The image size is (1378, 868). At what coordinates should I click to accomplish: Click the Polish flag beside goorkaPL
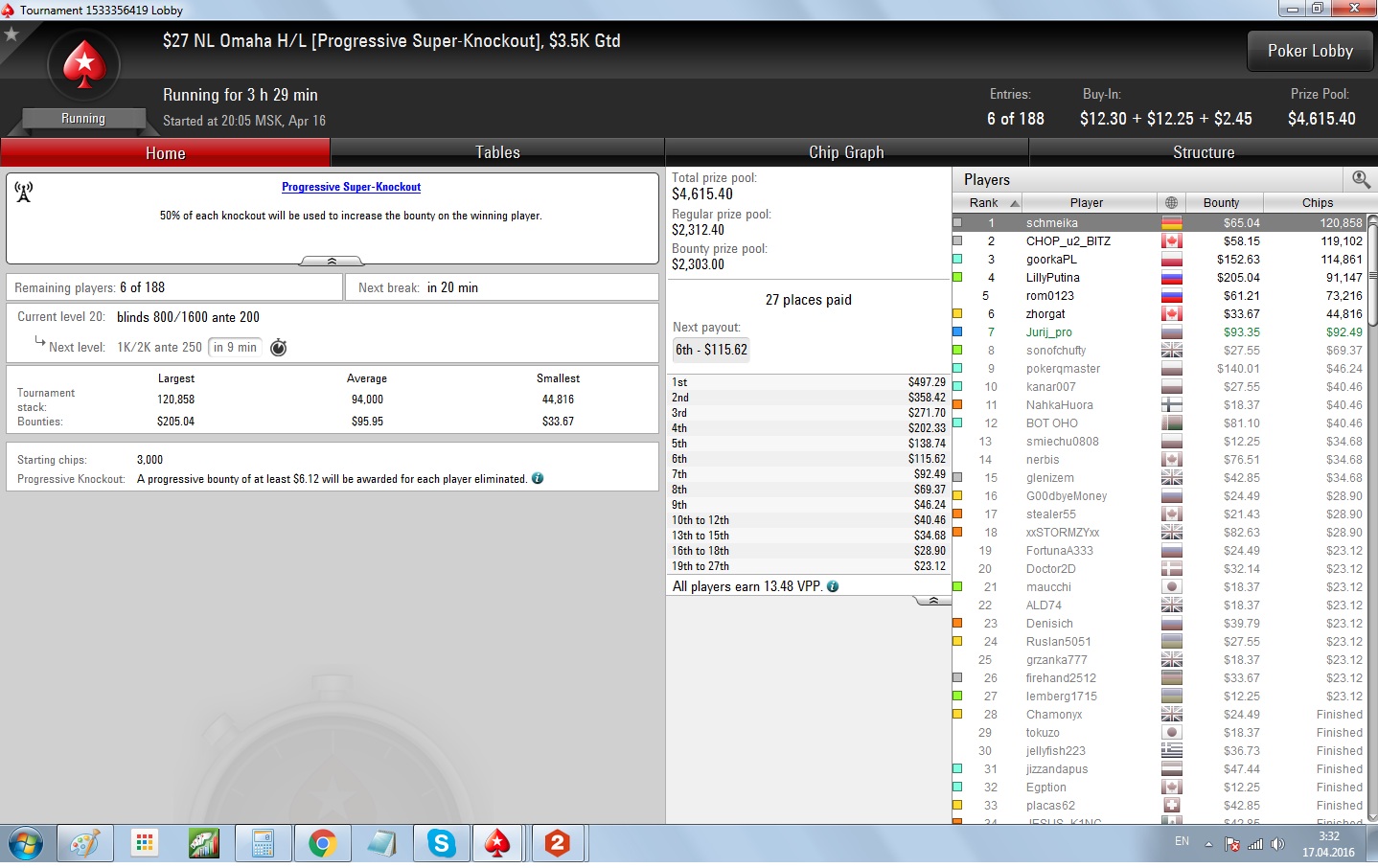(1171, 260)
